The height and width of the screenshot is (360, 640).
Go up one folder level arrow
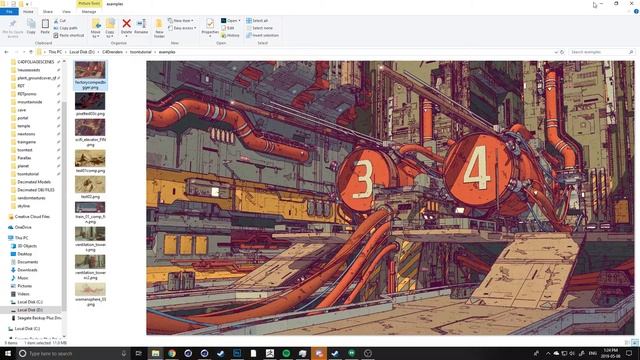(x=31, y=52)
